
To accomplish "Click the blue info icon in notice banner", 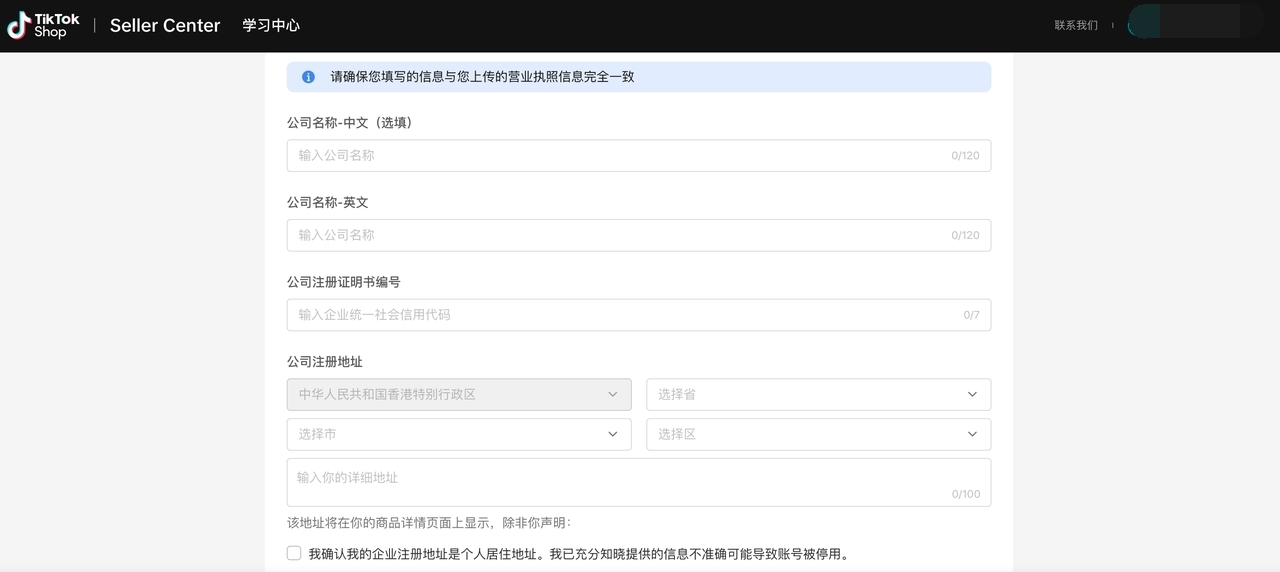I will click(308, 77).
